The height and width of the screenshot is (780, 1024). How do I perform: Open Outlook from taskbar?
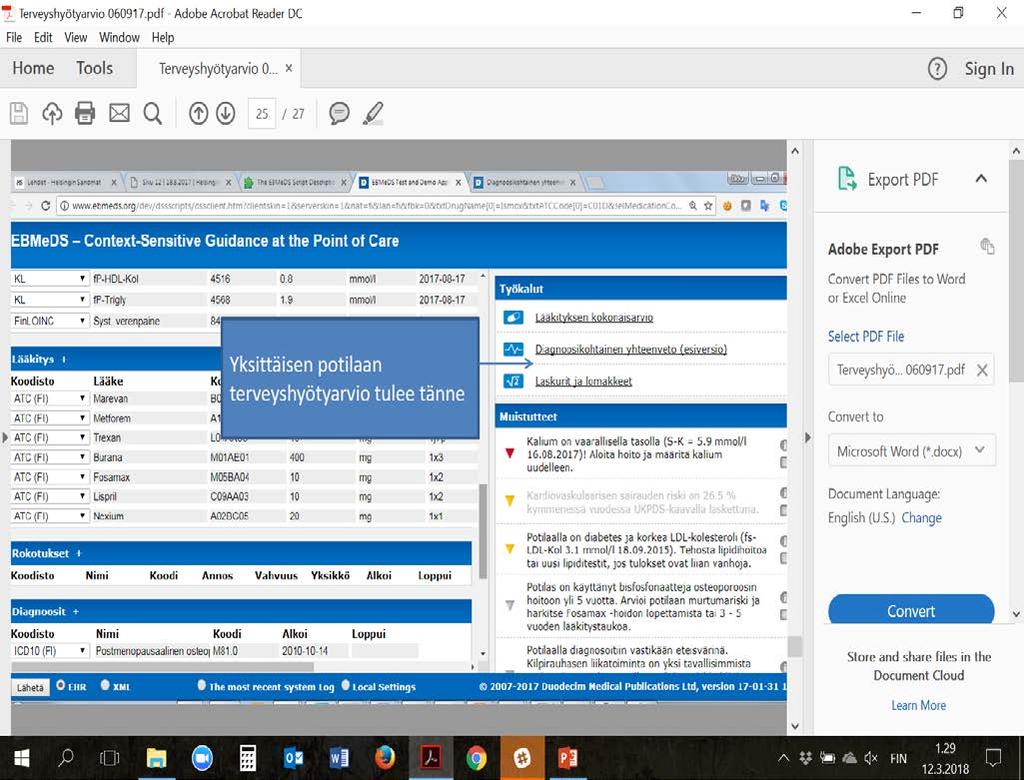coord(293,758)
